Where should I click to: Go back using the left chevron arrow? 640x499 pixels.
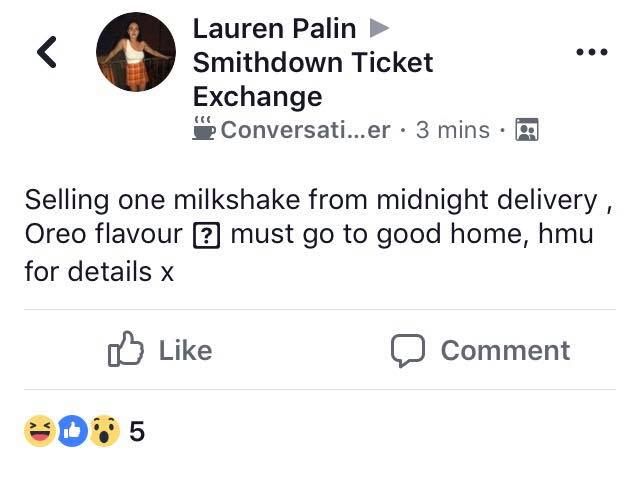click(47, 52)
